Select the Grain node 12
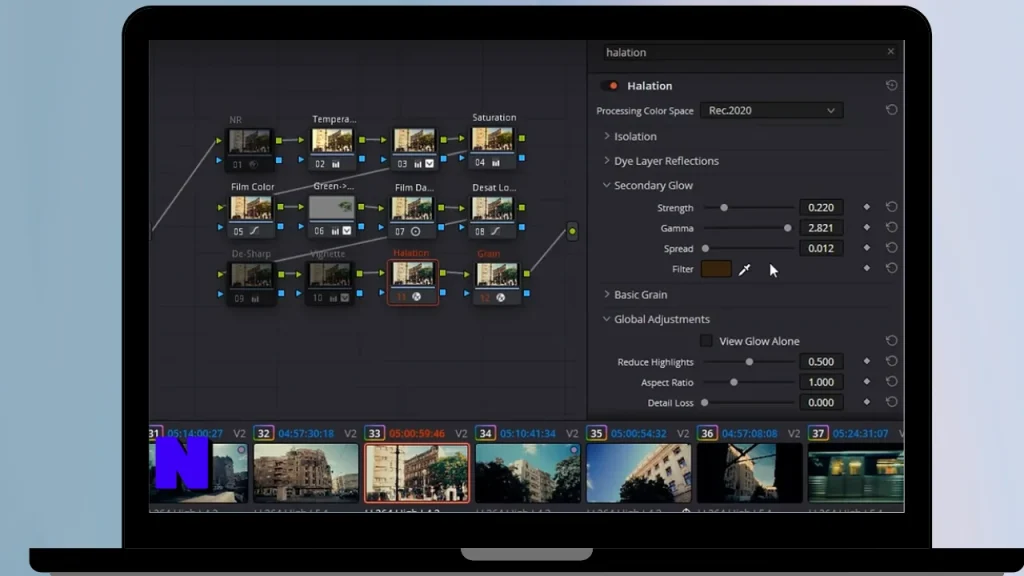This screenshot has height=576, width=1024. click(x=497, y=283)
